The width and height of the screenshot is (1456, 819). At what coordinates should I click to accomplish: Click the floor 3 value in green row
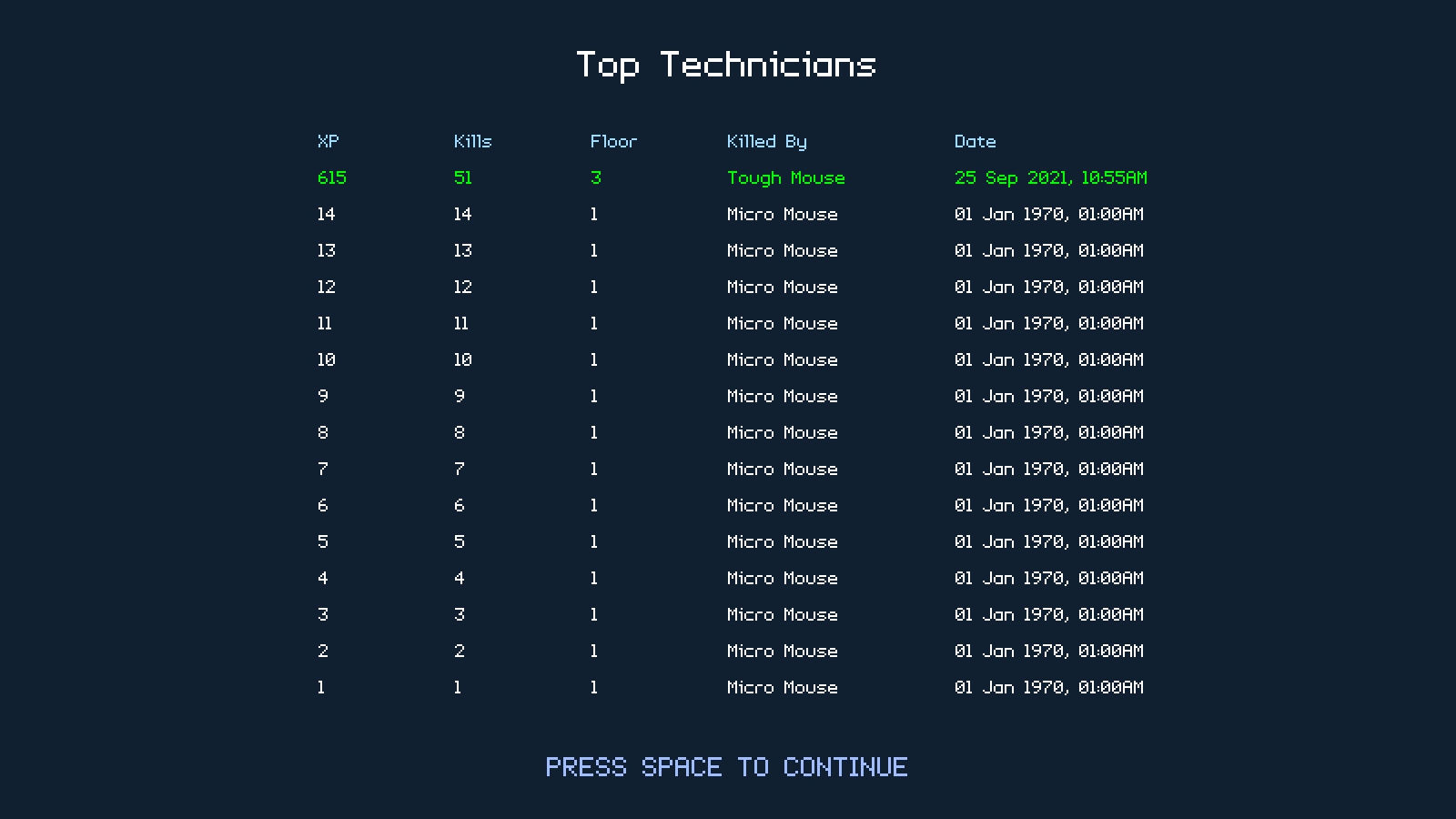(595, 177)
